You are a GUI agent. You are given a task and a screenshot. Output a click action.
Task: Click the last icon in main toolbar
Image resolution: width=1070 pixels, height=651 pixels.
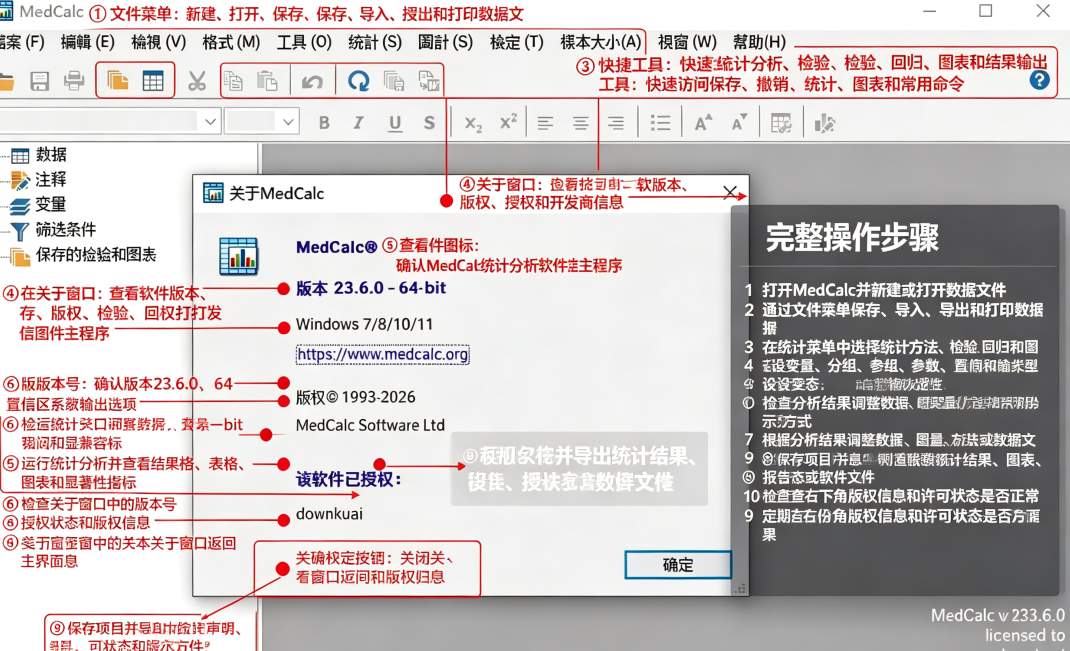pos(429,81)
